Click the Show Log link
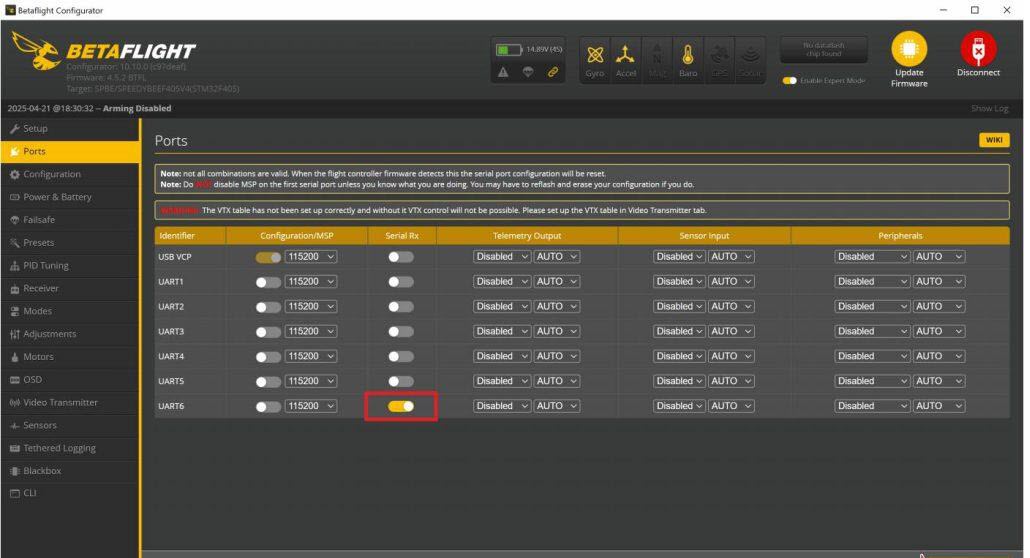This screenshot has width=1030, height=558. click(x=989, y=108)
